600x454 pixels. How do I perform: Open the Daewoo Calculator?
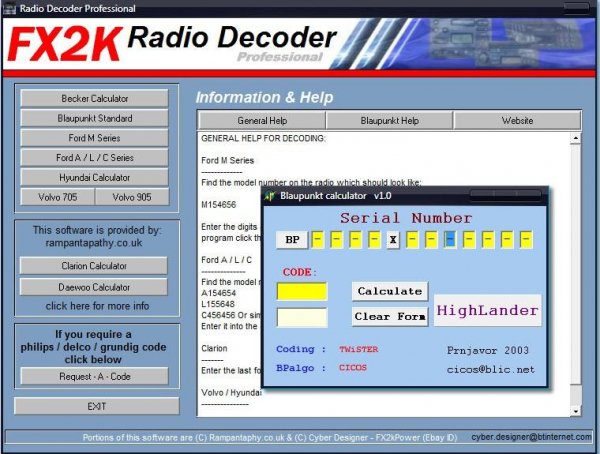(x=94, y=287)
